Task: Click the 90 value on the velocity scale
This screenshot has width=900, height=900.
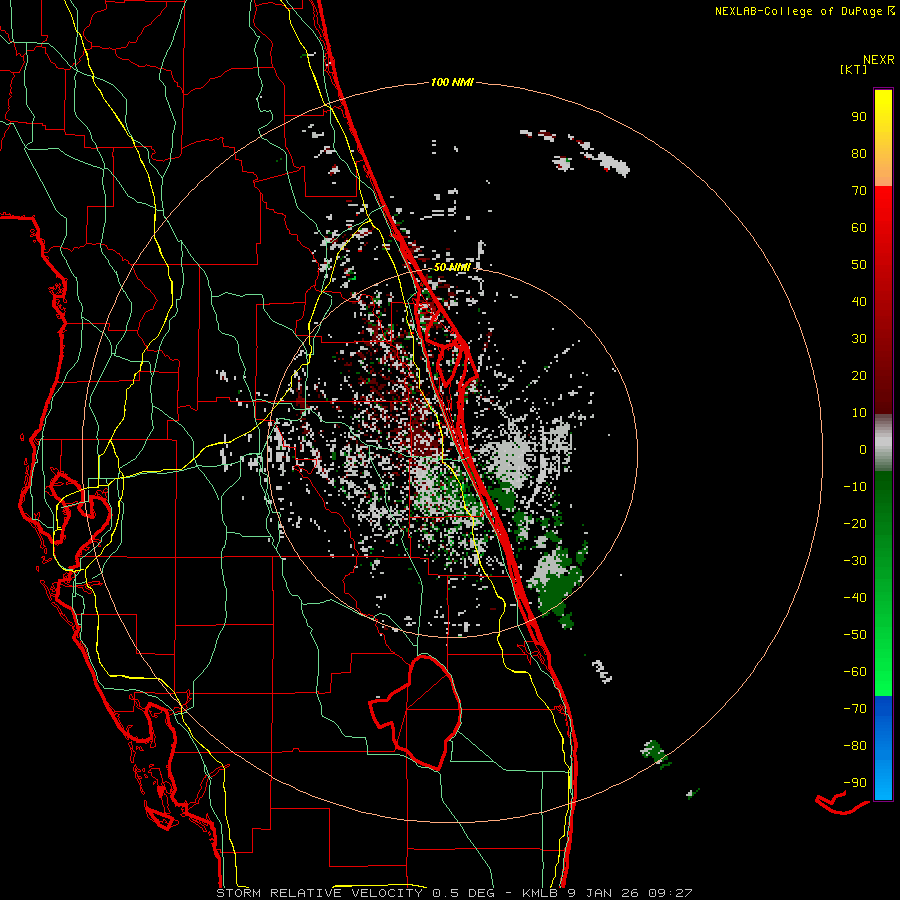Action: tap(859, 117)
